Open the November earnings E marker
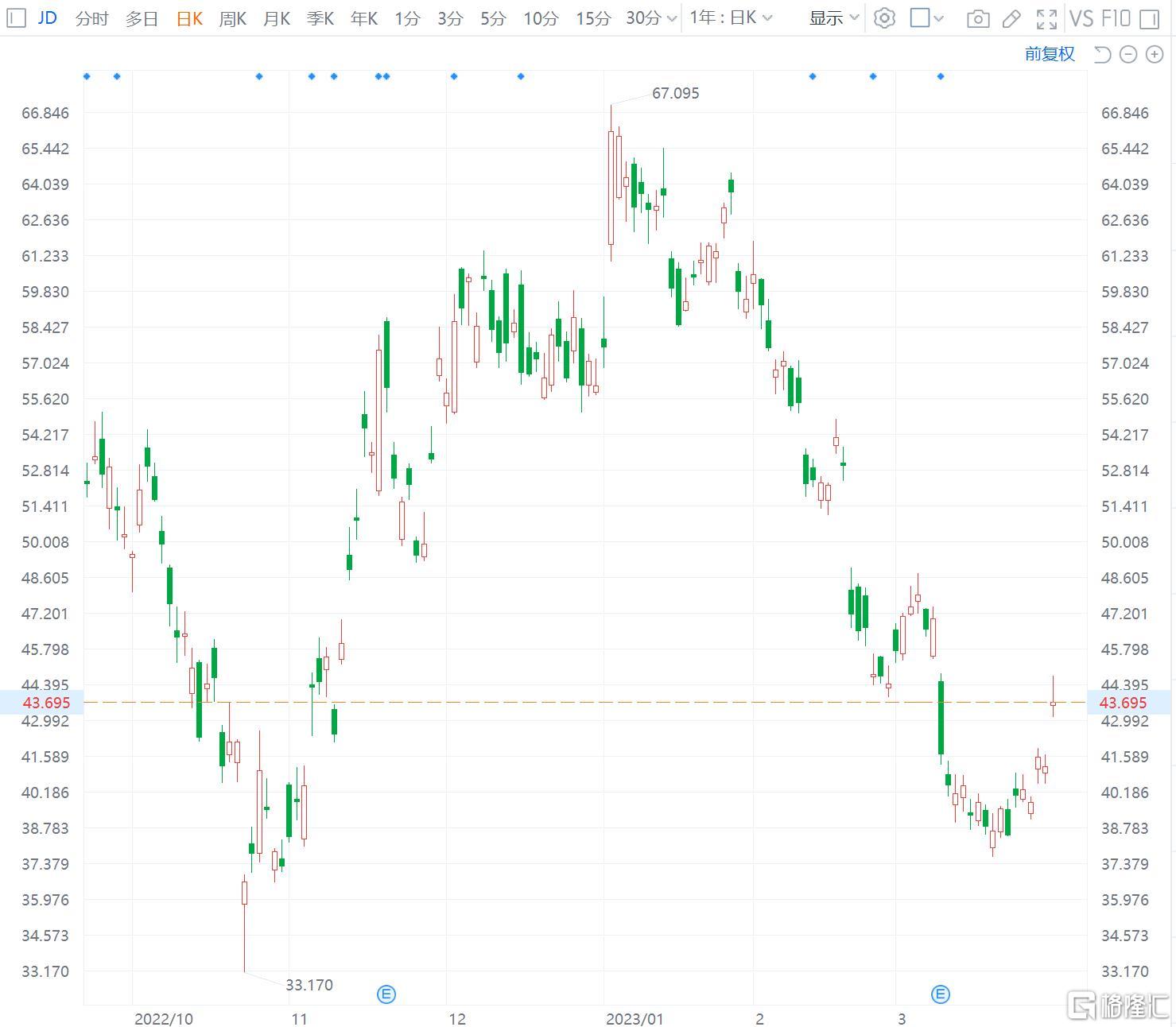 pyautogui.click(x=386, y=994)
